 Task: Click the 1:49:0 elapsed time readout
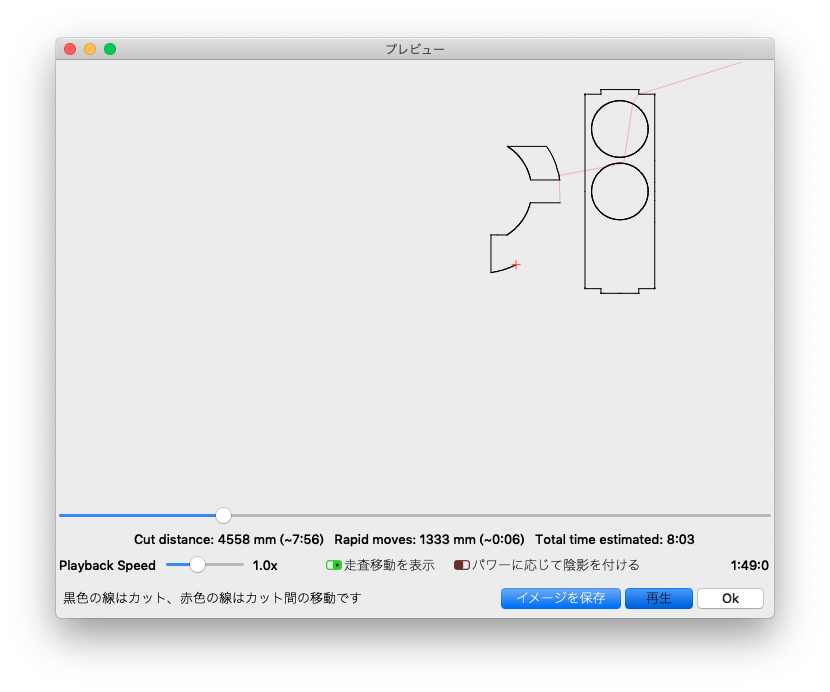pyautogui.click(x=750, y=565)
